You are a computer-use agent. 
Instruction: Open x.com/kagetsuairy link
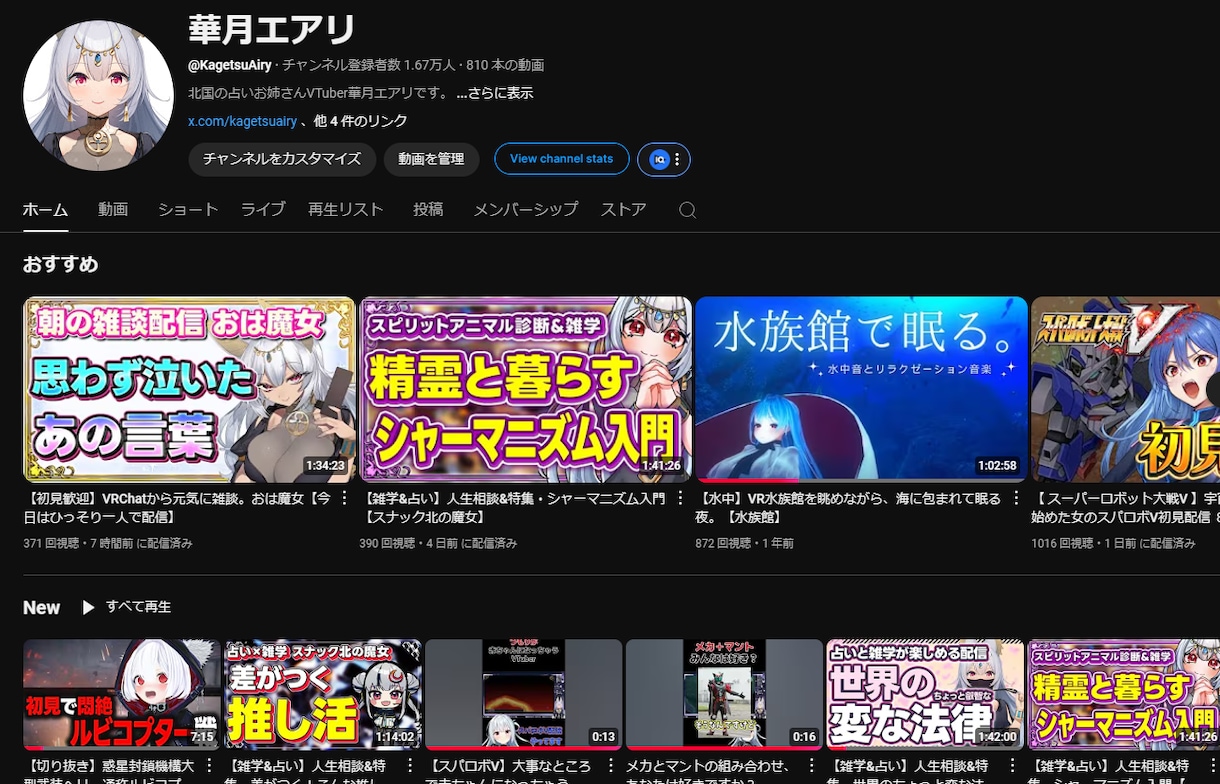pos(242,121)
